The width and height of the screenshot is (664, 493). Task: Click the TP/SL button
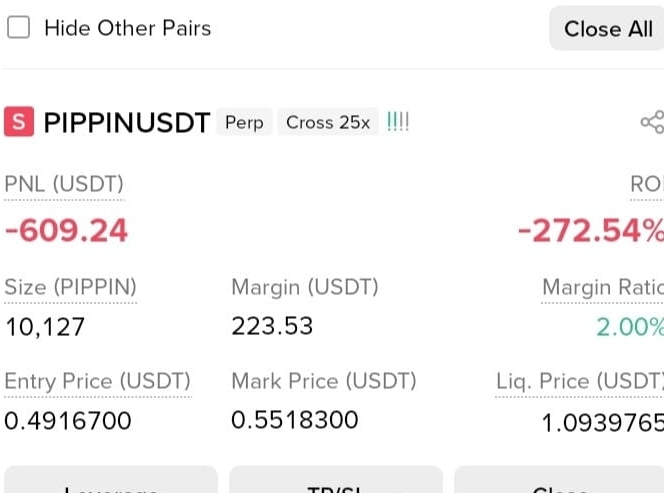click(336, 480)
